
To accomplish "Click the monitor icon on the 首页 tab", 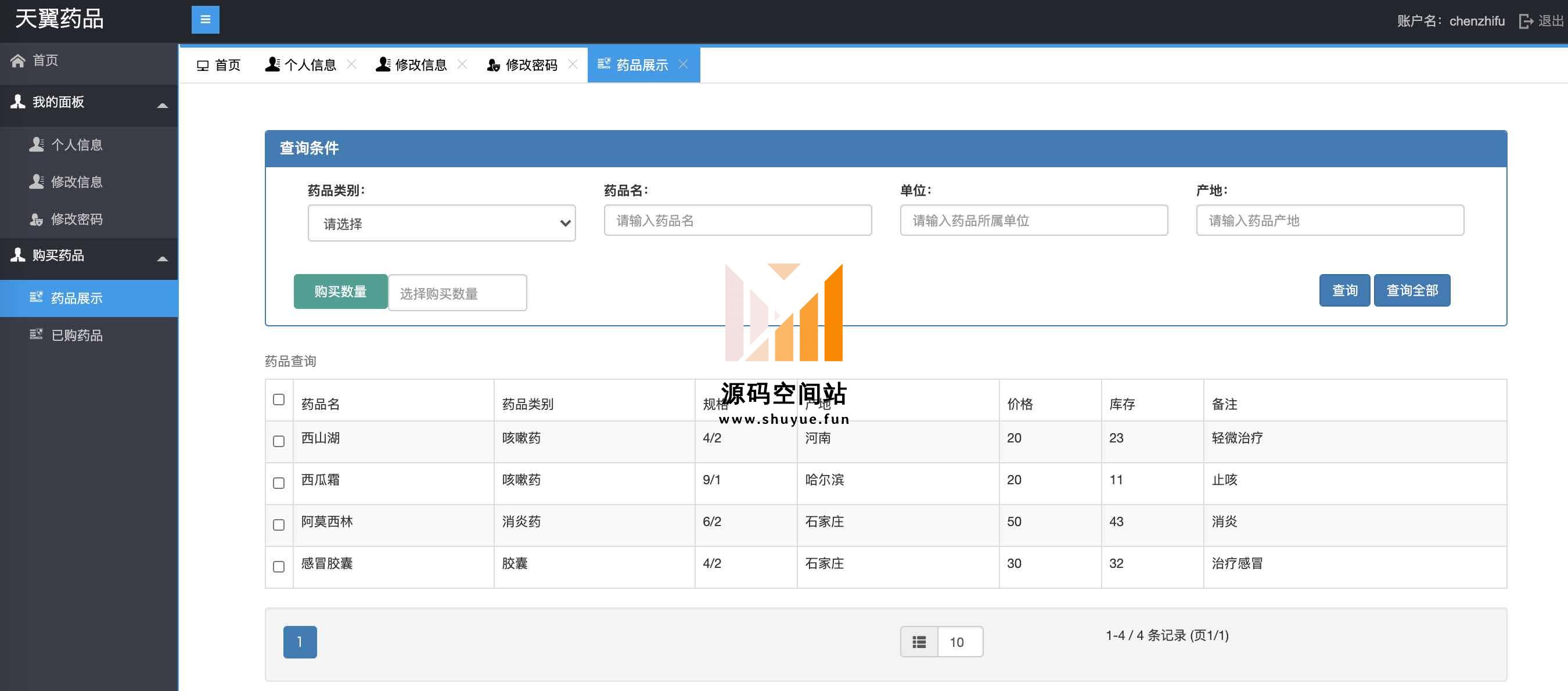I will coord(203,65).
